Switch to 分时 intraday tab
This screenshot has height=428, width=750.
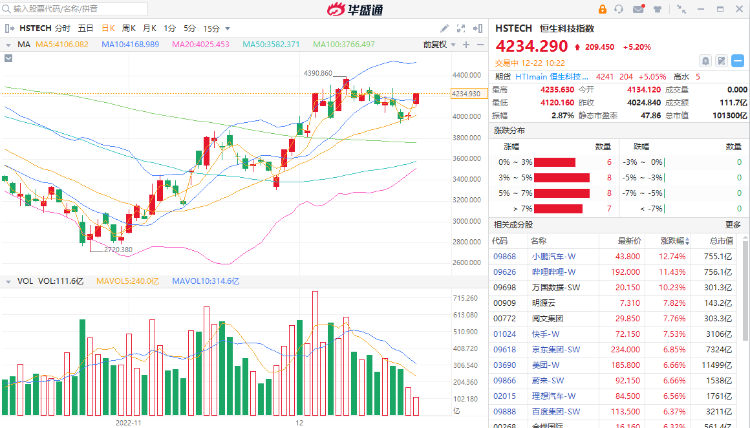click(x=62, y=28)
